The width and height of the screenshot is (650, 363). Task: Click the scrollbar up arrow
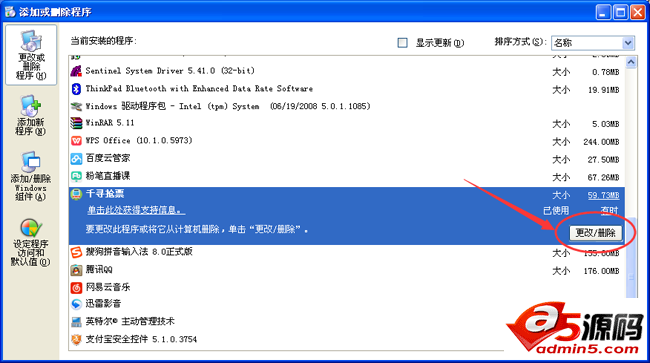pos(631,62)
